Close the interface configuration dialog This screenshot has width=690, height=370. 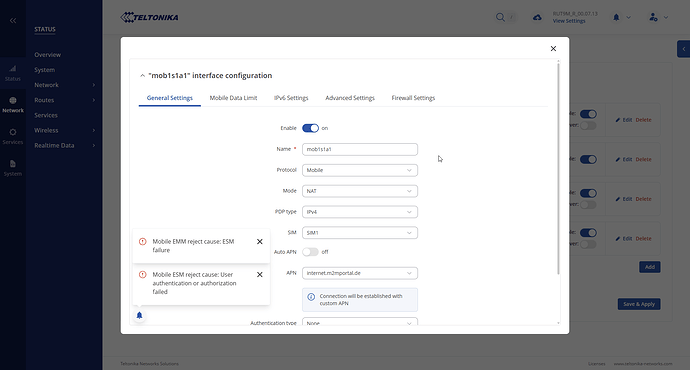point(553,48)
